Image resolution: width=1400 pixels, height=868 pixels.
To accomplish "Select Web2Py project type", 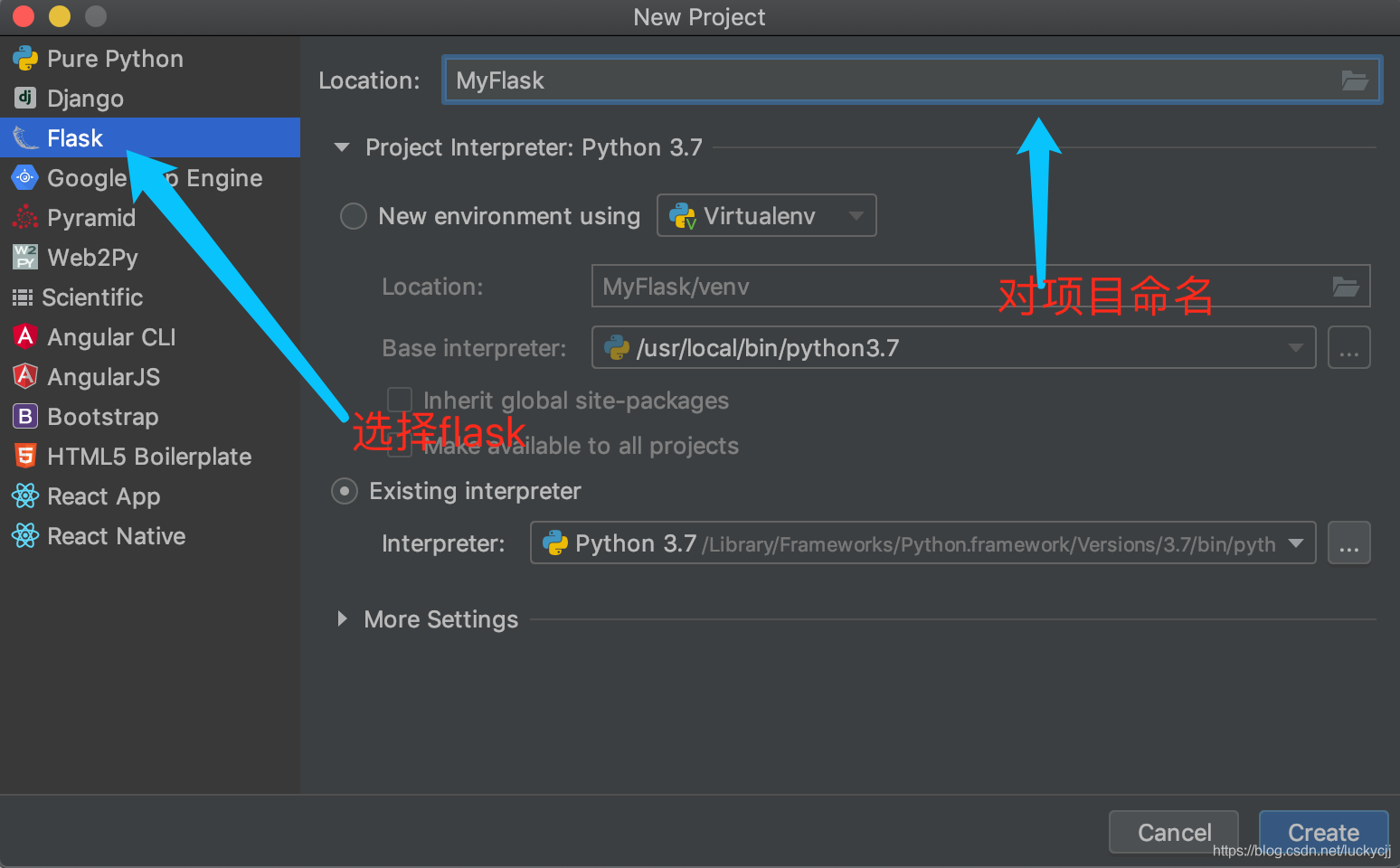I will coord(150,258).
